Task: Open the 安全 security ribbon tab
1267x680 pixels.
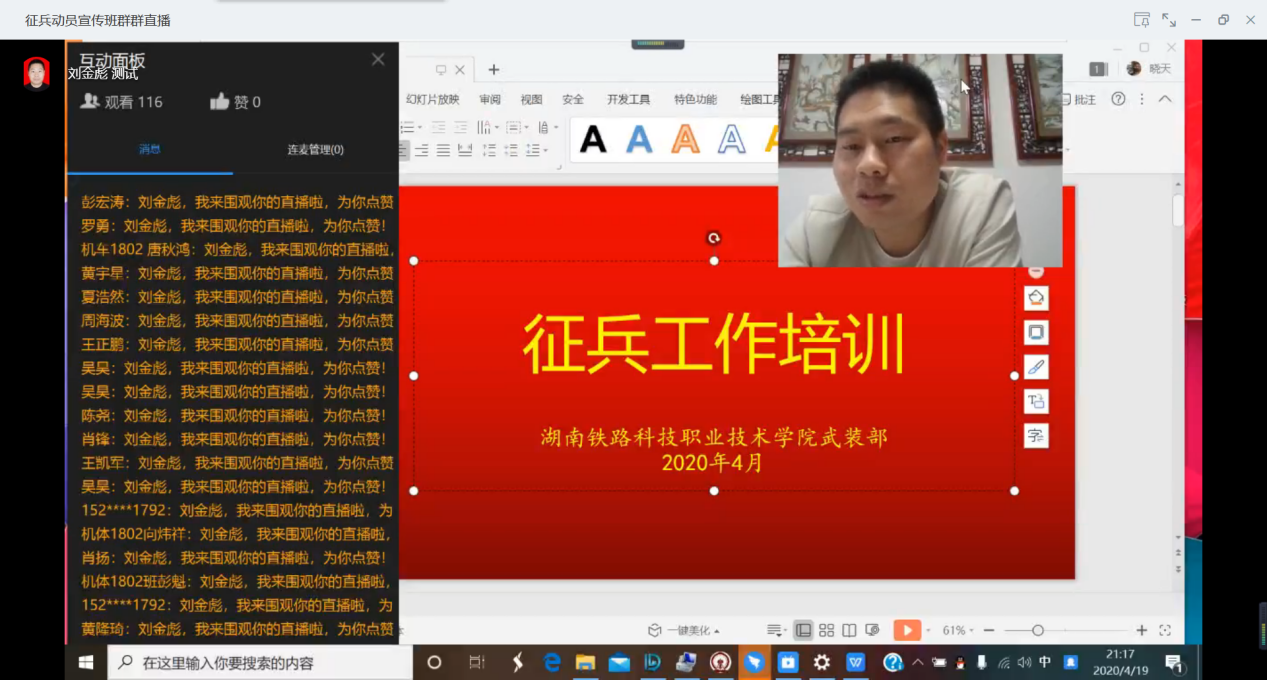Action: pos(573,100)
